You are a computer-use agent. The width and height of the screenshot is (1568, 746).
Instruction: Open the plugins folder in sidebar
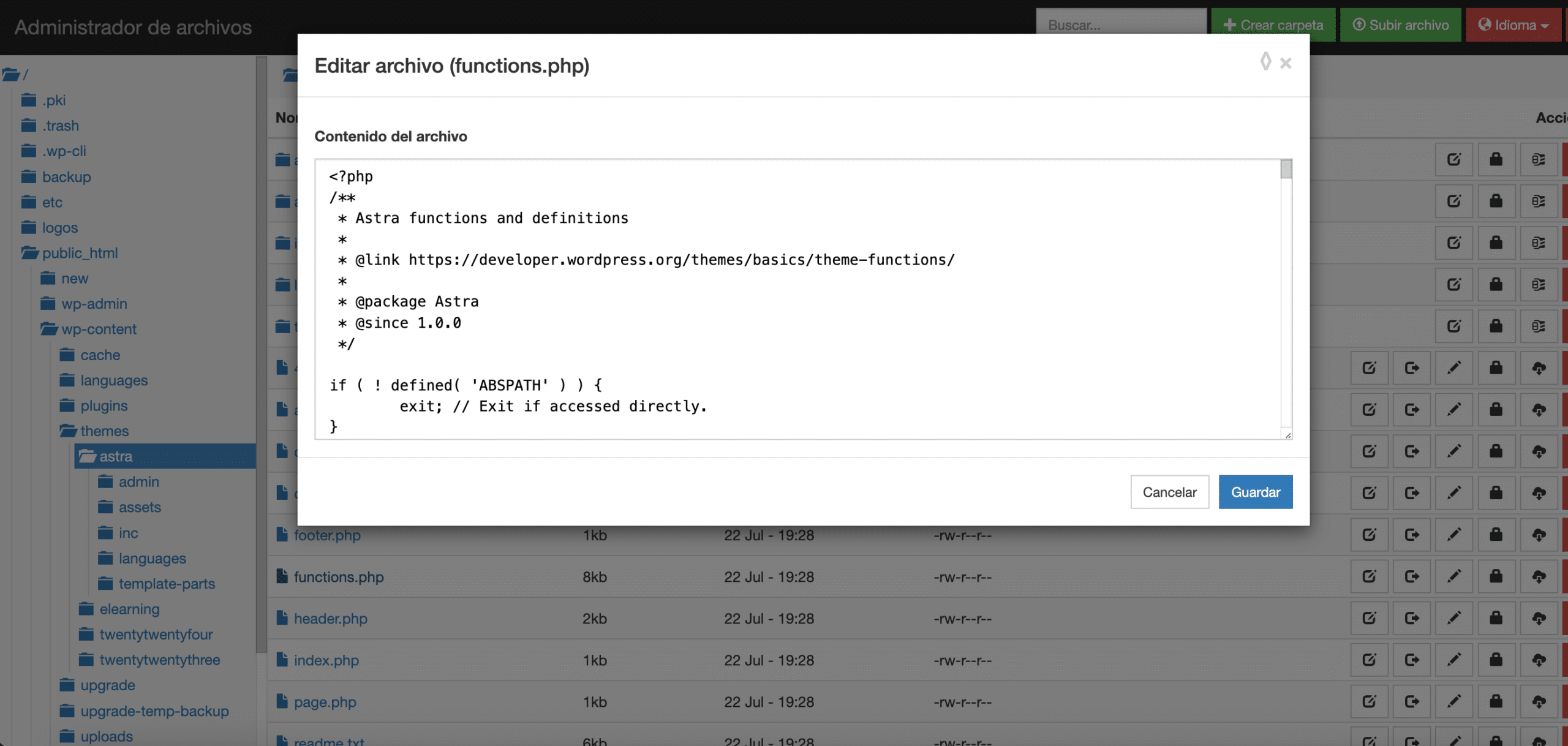pos(104,405)
